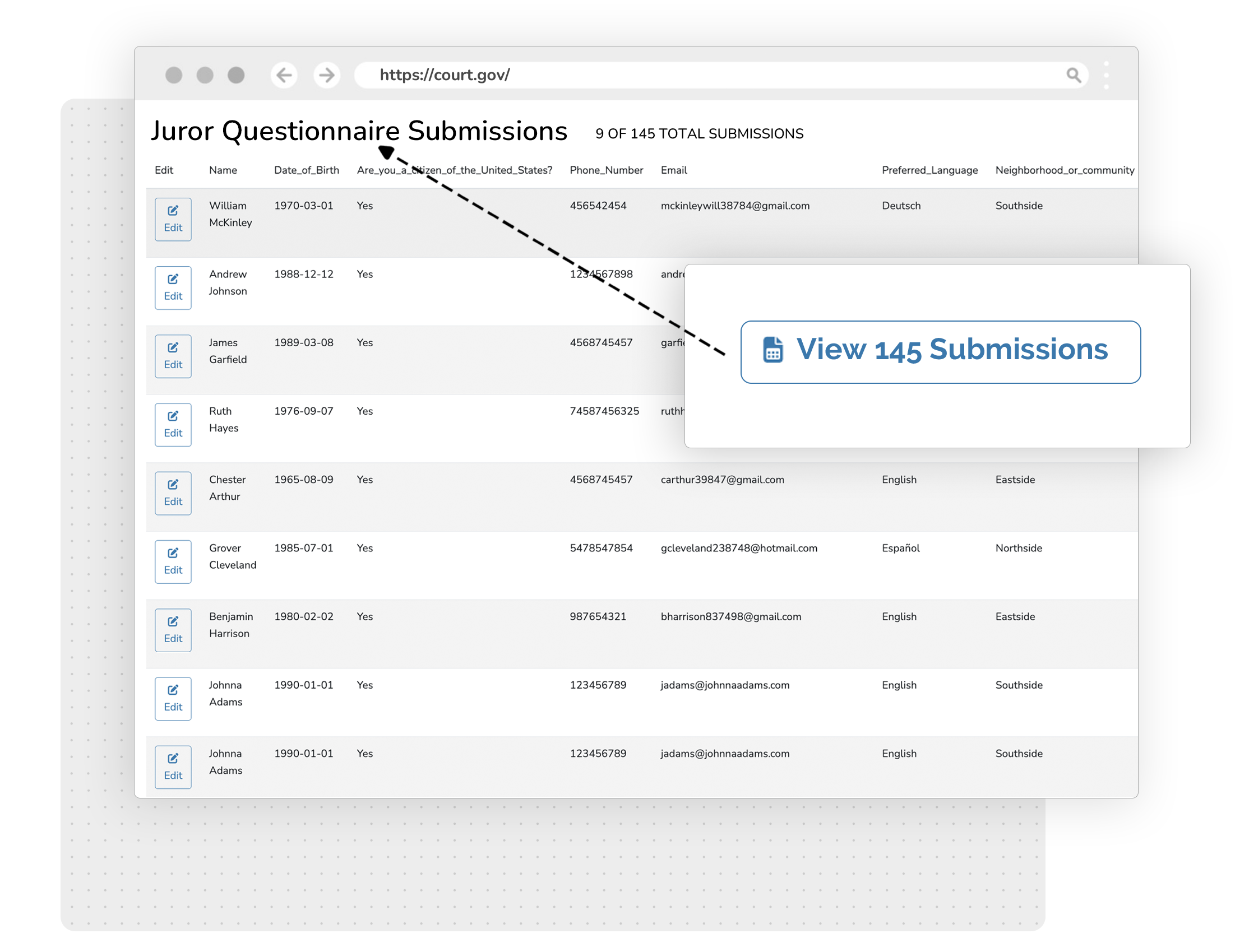Click the 9 OF 145 TOTAL SUBMISSIONS text
Viewport: 1249px width, 952px height.
(699, 134)
